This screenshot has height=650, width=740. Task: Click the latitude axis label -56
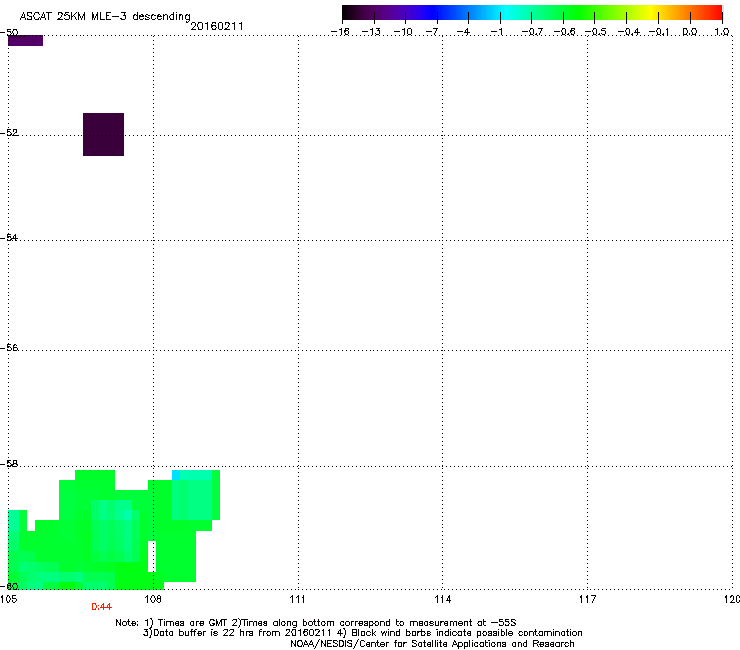9,347
